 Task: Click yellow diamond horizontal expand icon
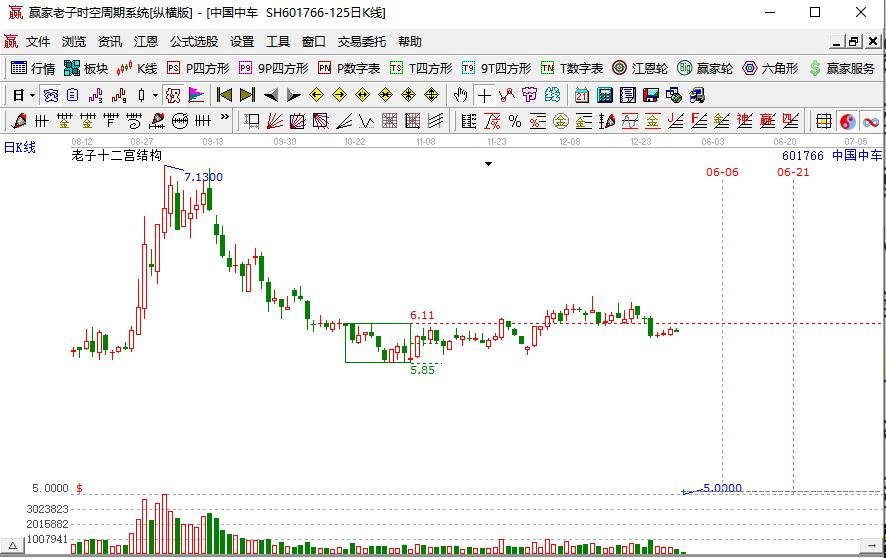363,95
